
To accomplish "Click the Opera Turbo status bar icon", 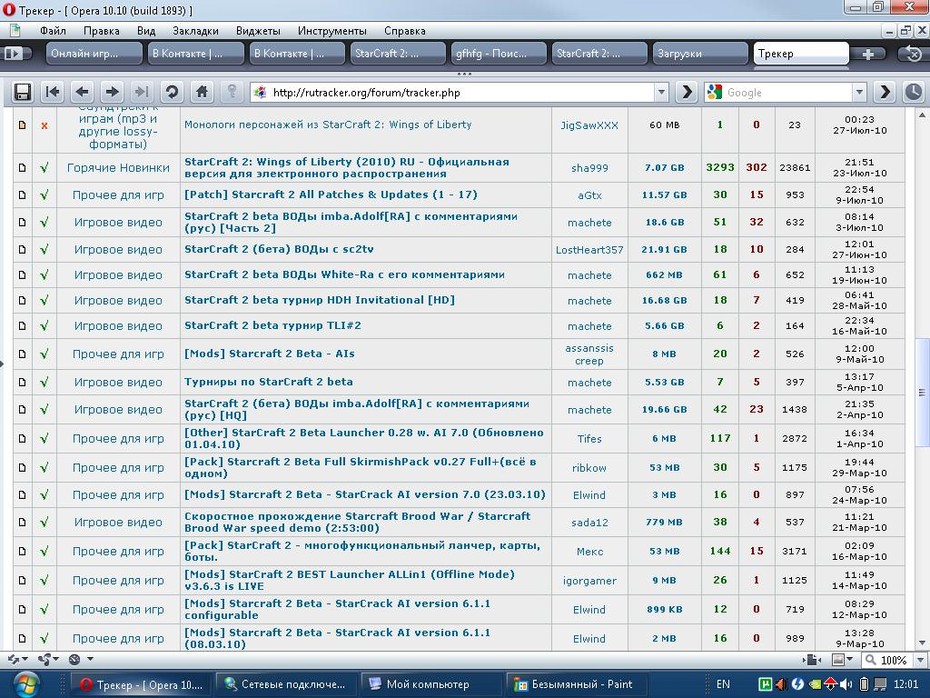I will click(x=75, y=659).
